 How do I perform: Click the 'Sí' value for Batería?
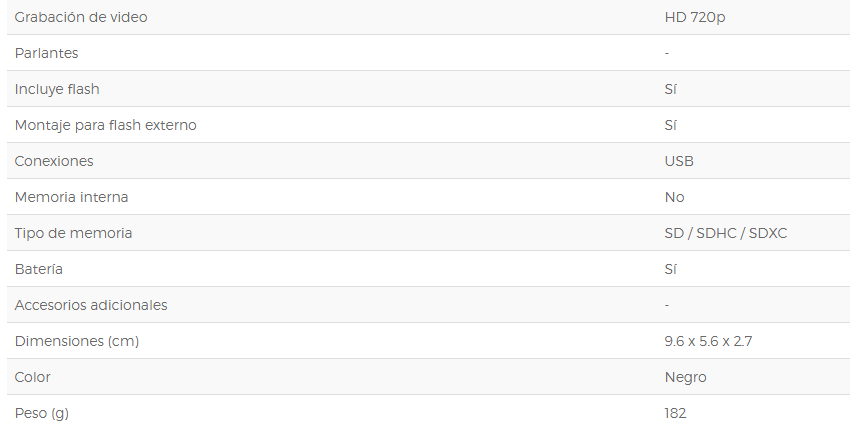coord(671,269)
